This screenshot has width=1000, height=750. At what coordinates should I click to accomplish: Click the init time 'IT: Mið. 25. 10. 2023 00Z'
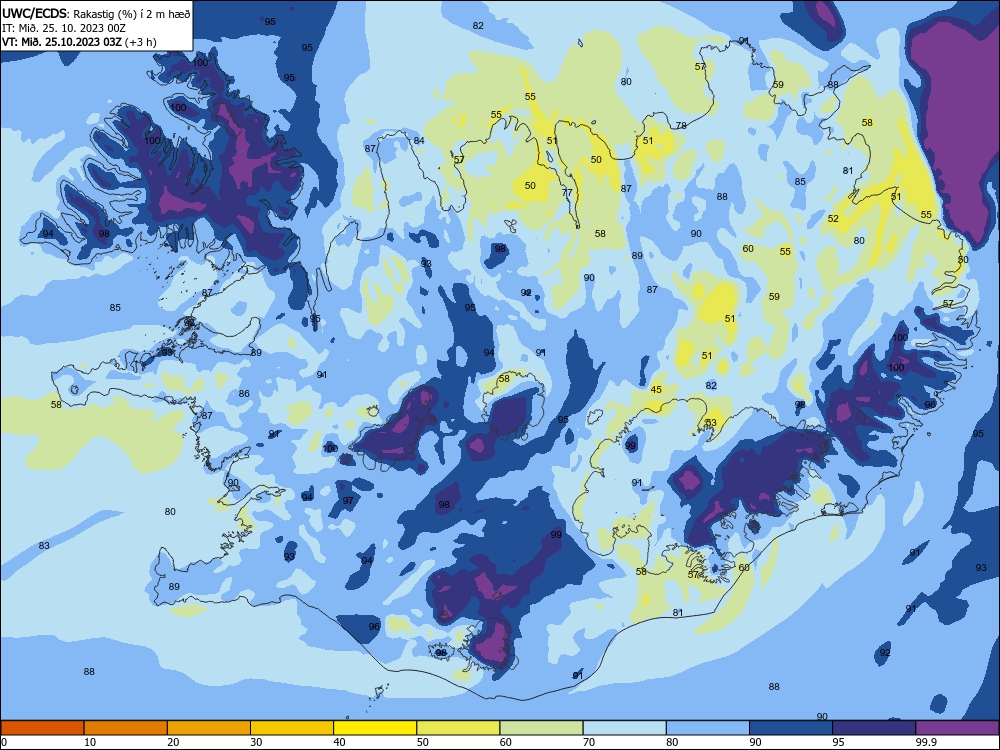[x=64, y=28]
